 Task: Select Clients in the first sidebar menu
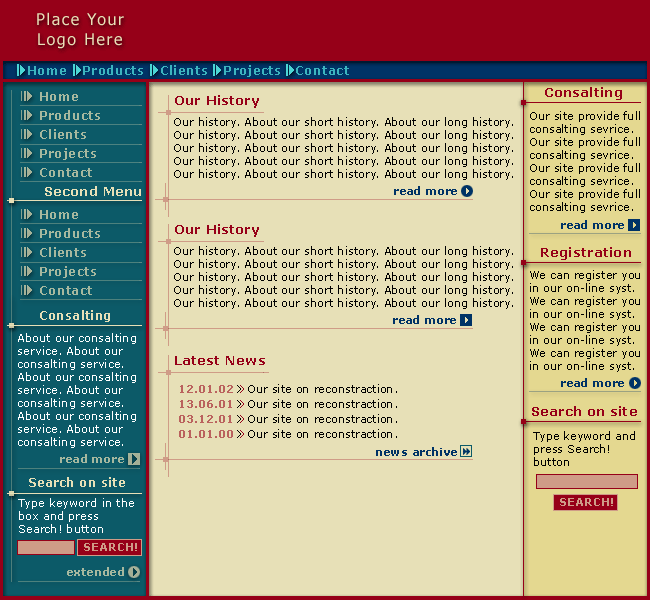click(x=63, y=135)
